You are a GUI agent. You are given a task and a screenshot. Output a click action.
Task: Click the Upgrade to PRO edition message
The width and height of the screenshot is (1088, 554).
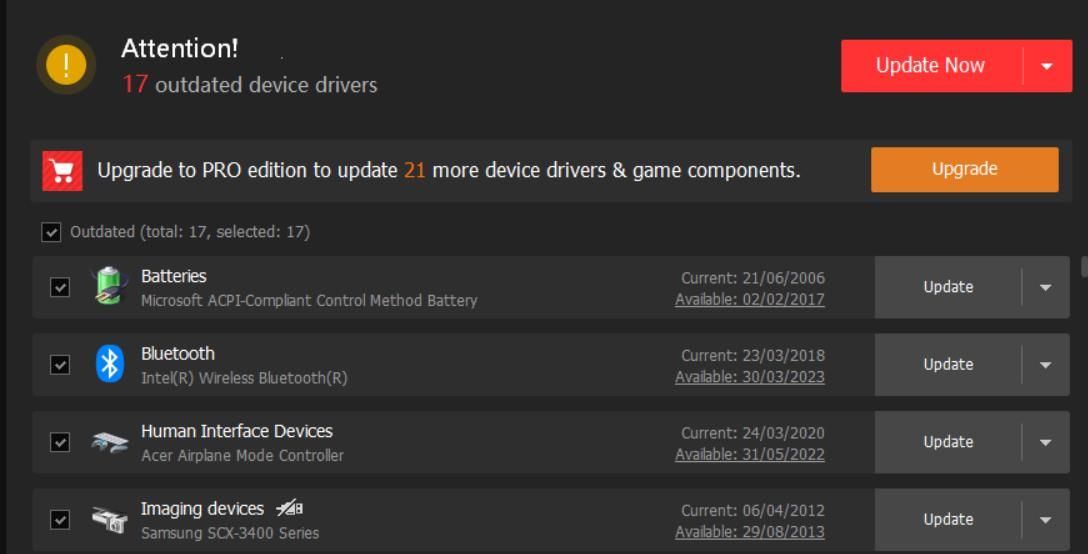pyautogui.click(x=448, y=171)
